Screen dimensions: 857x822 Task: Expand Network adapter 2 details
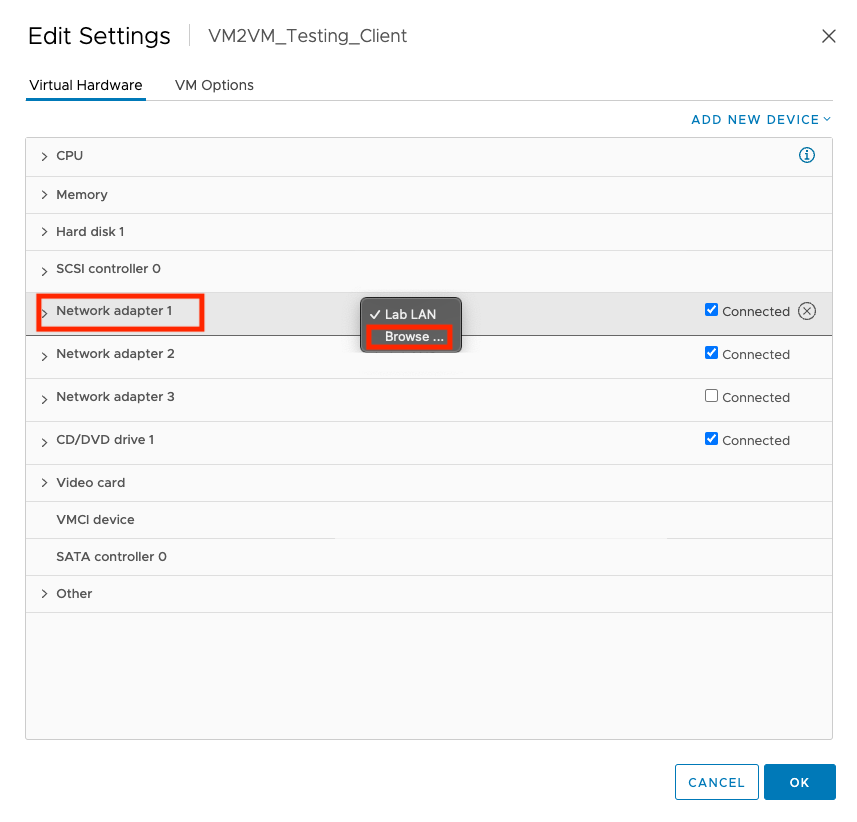44,354
